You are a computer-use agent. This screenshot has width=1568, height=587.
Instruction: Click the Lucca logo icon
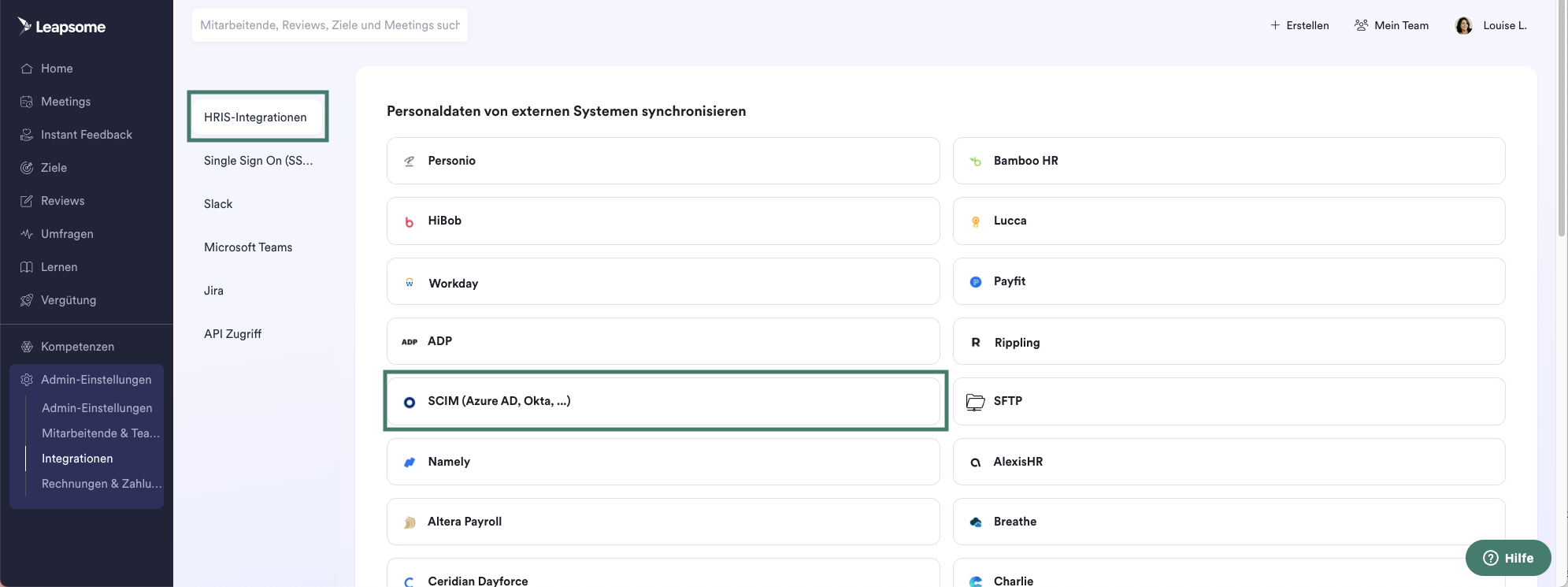click(976, 221)
